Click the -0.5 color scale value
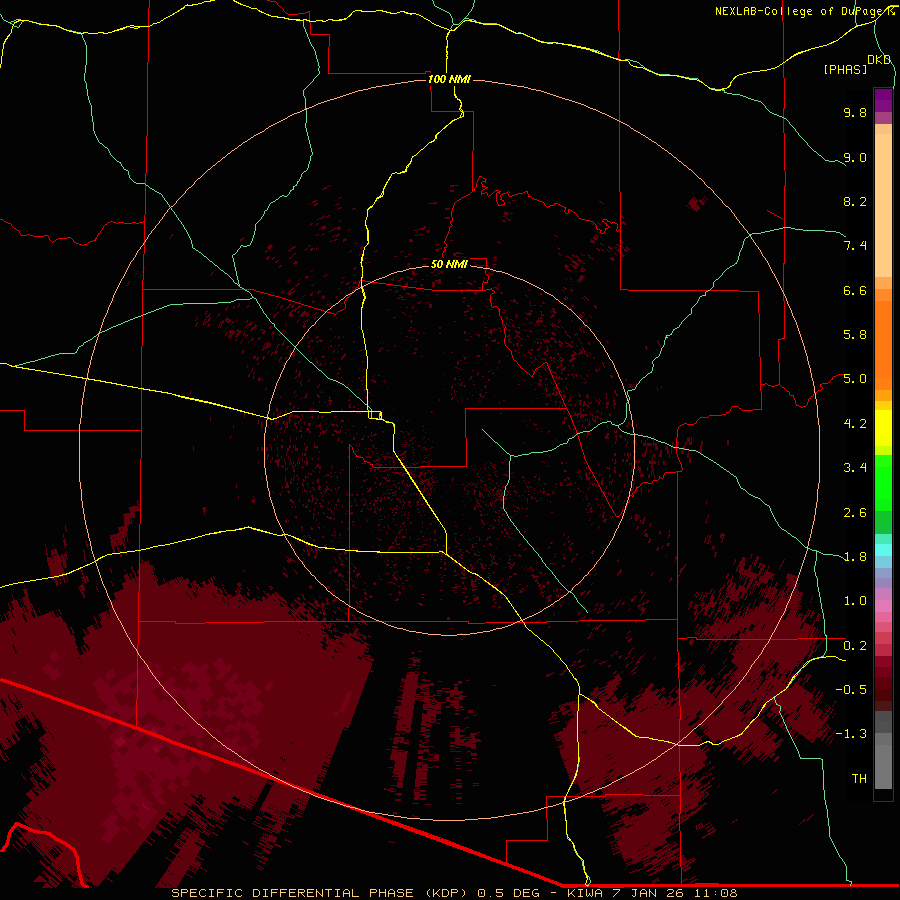 (851, 690)
